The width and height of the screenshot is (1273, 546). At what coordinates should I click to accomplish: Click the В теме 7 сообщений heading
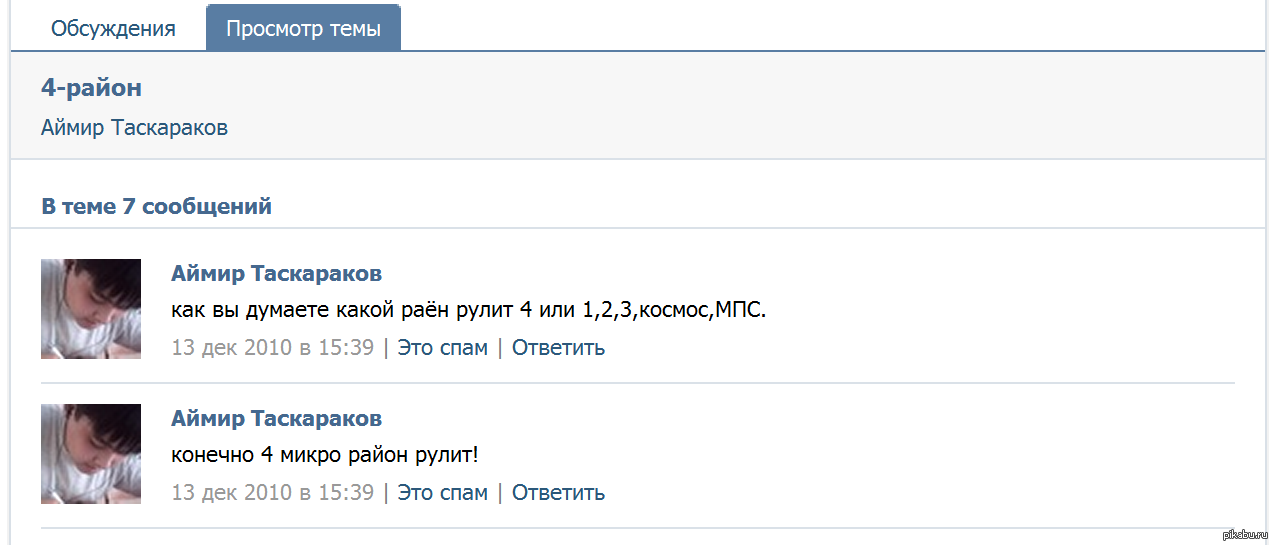(x=156, y=207)
